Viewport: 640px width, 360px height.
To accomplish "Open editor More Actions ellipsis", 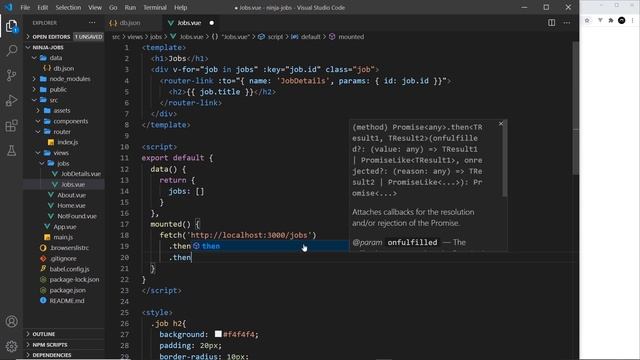I will click(567, 23).
